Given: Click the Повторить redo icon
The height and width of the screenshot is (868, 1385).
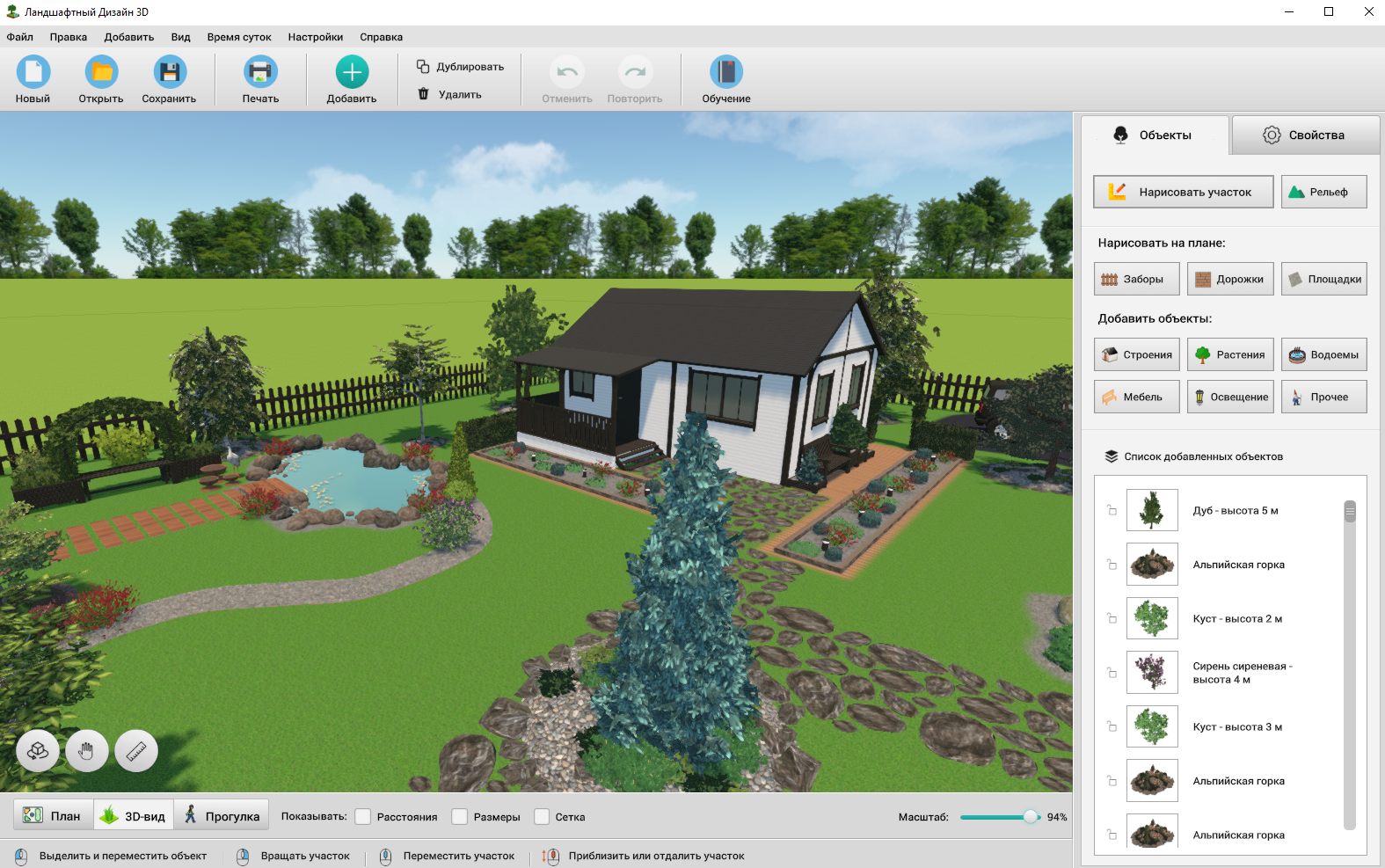Looking at the screenshot, I should coord(635,72).
